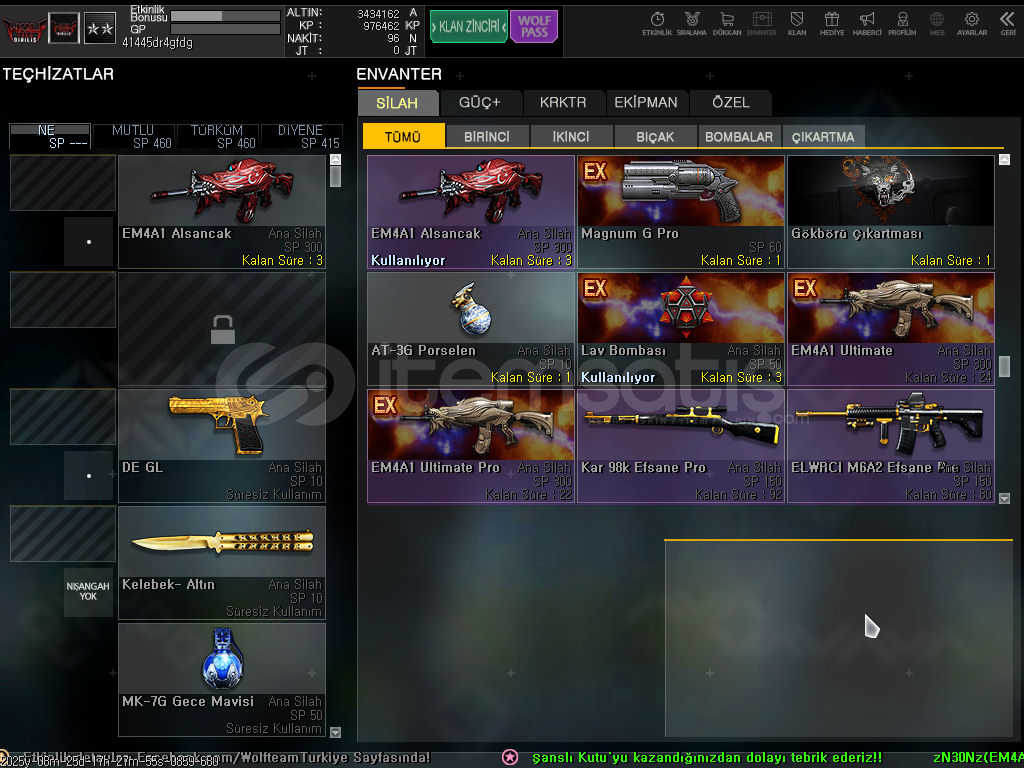Click inventory scrollbar down arrow
Screen dimensions: 1024x768
click(1004, 498)
